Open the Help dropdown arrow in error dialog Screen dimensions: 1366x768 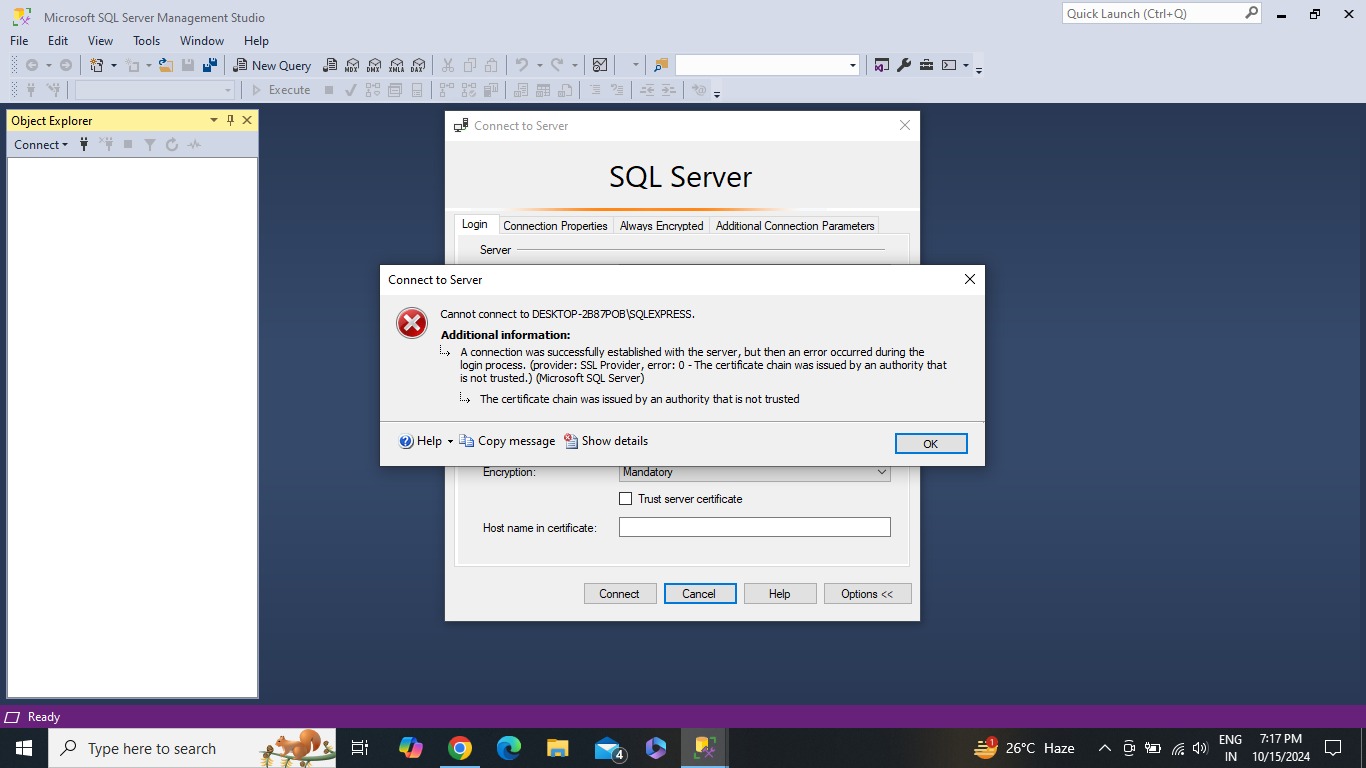(450, 441)
